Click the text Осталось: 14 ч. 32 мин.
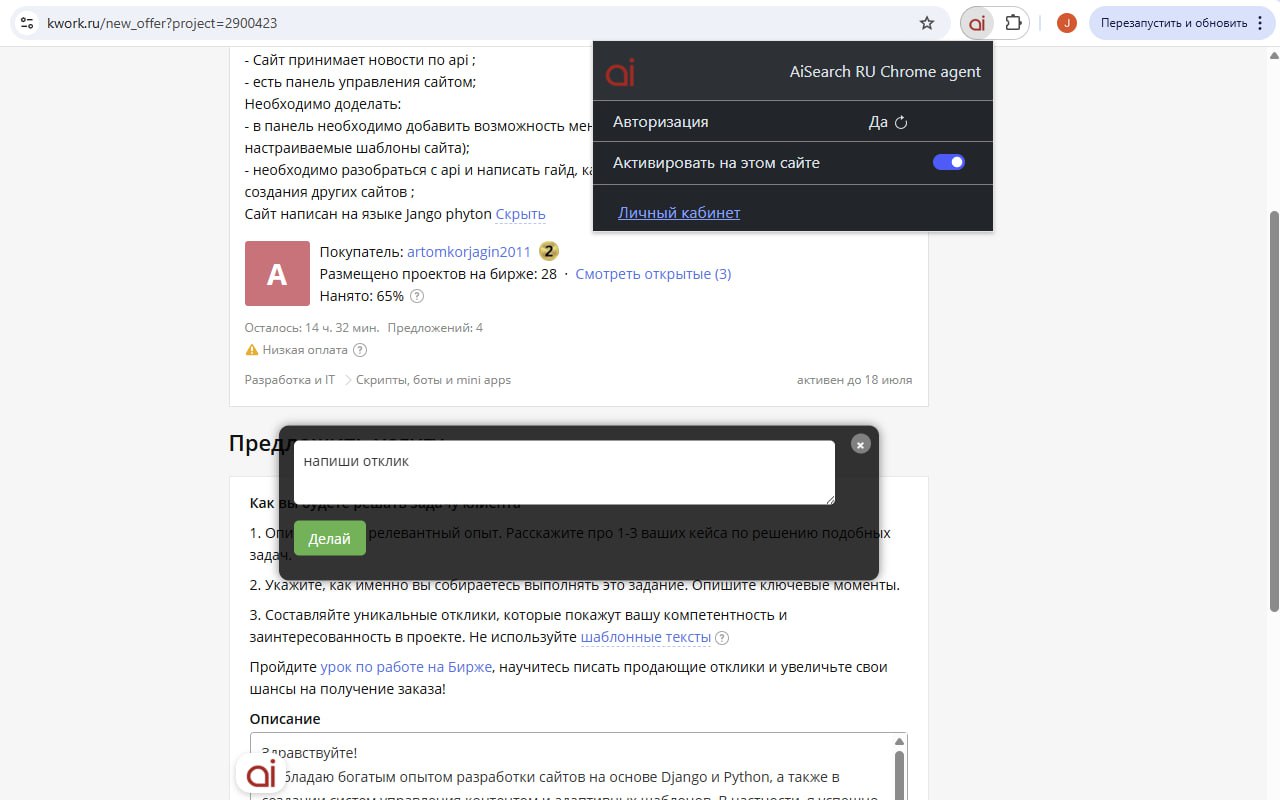The height and width of the screenshot is (800, 1280). pyautogui.click(x=312, y=328)
